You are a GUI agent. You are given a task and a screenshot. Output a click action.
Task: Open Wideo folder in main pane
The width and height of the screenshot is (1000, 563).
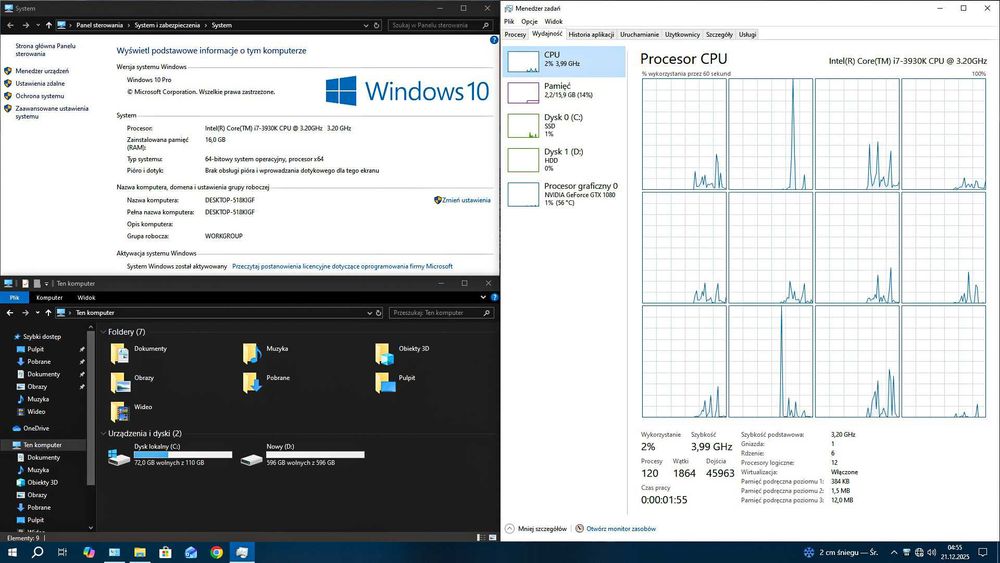click(x=131, y=411)
